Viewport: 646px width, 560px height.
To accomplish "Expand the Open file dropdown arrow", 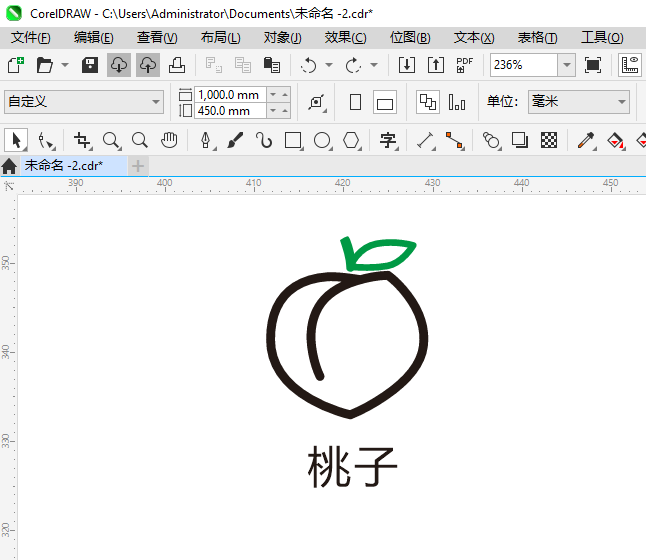I will [65, 65].
